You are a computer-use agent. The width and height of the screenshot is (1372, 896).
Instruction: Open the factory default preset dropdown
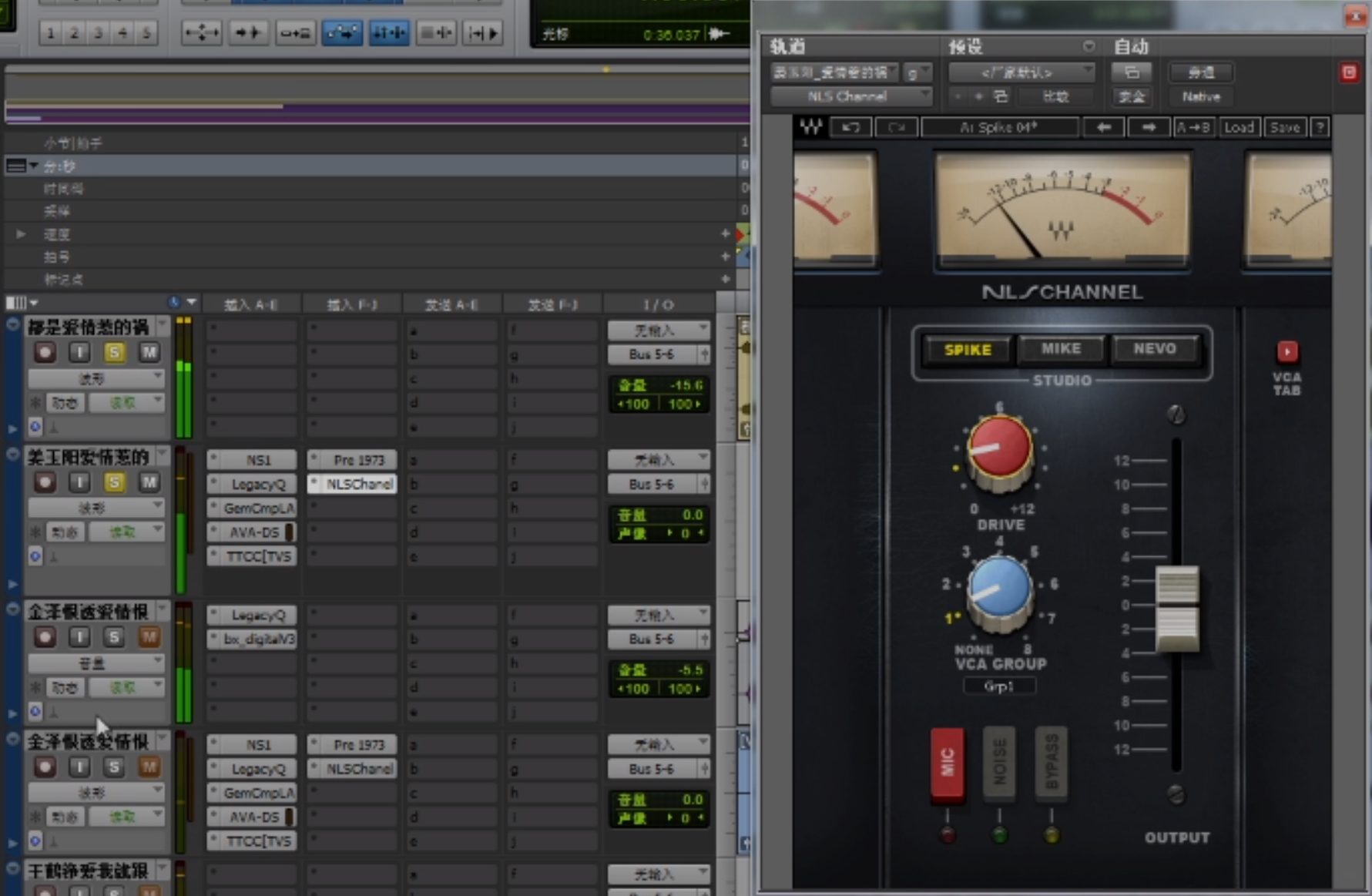coord(1021,72)
